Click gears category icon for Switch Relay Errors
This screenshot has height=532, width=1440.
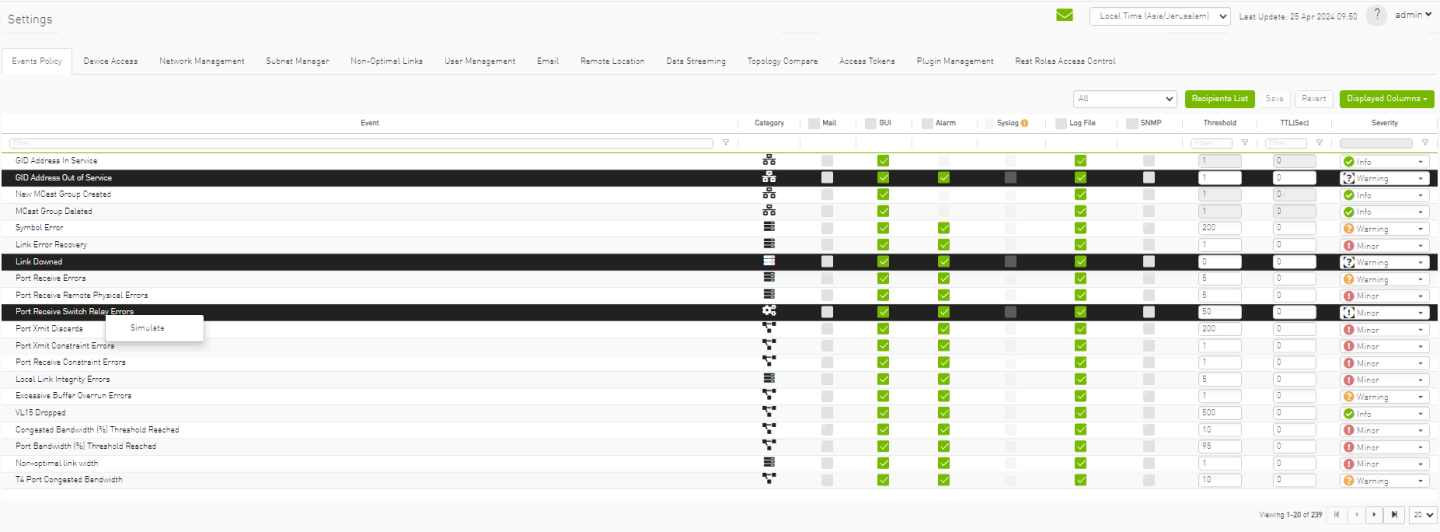point(769,311)
